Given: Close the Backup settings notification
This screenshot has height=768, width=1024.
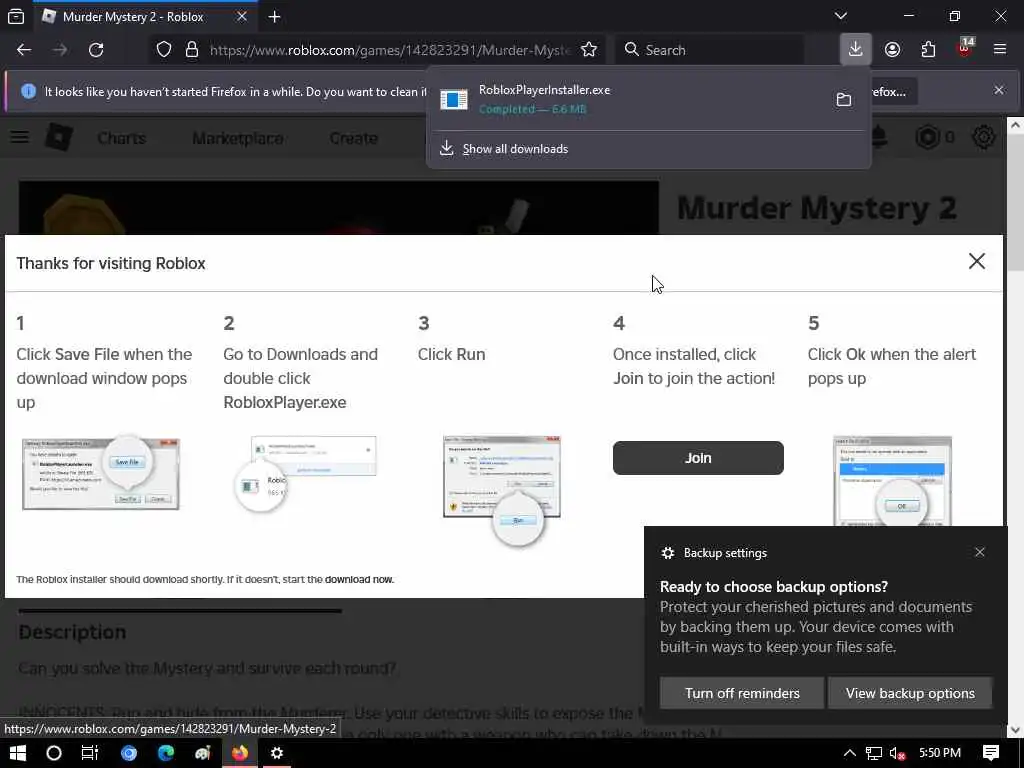Looking at the screenshot, I should click(980, 552).
